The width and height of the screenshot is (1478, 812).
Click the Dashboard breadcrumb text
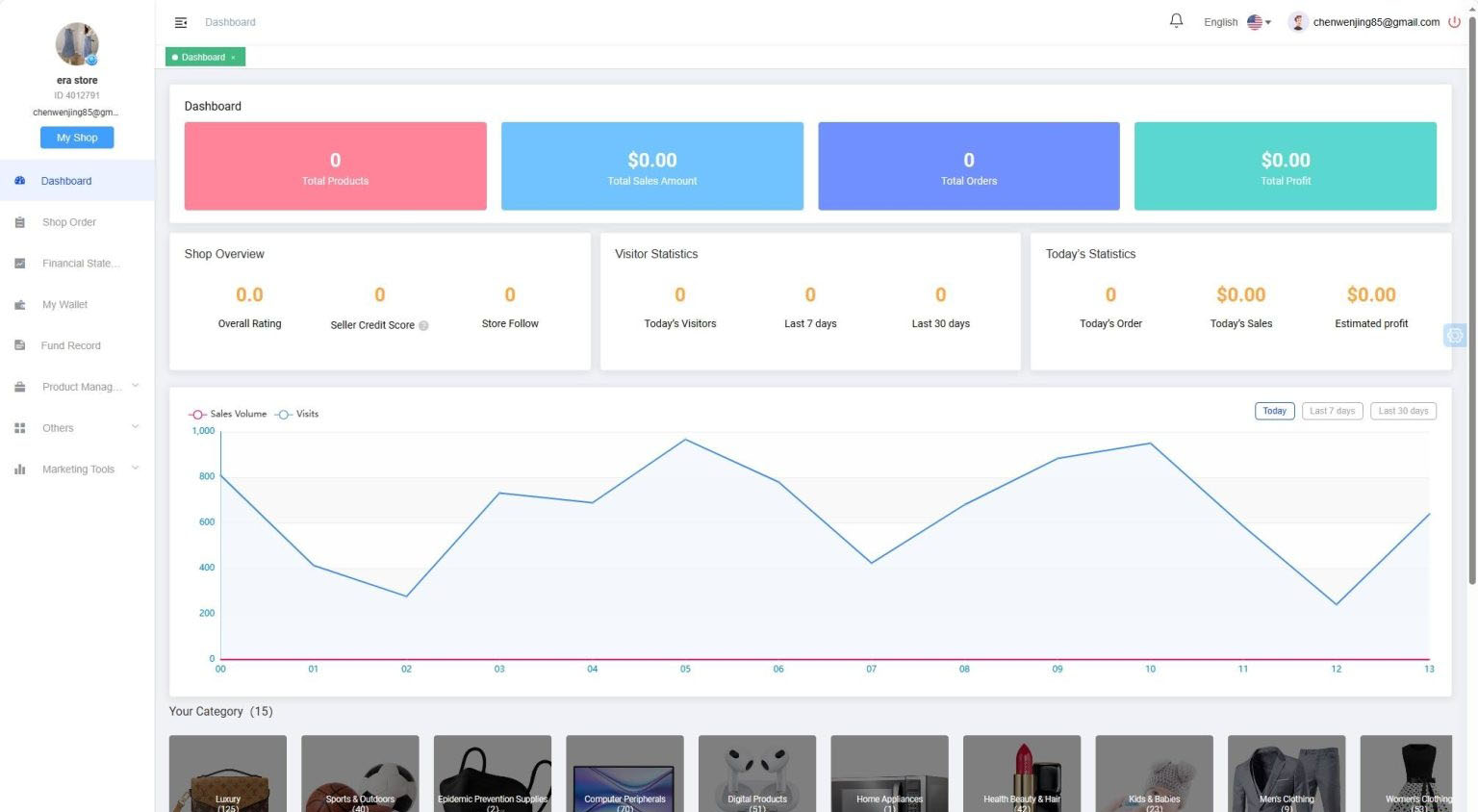(x=230, y=22)
